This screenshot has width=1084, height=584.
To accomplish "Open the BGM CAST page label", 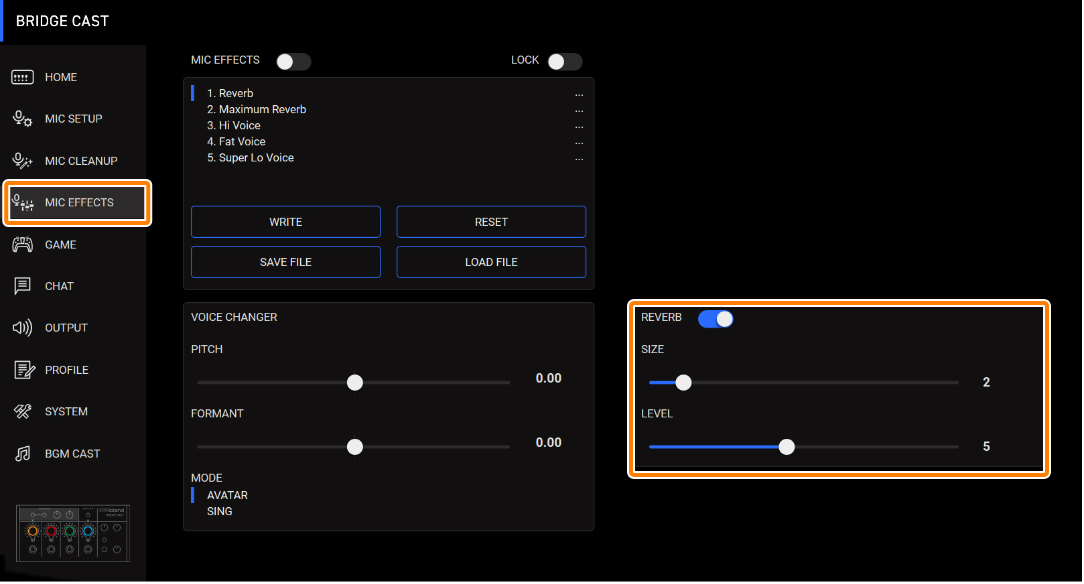I will (x=72, y=453).
